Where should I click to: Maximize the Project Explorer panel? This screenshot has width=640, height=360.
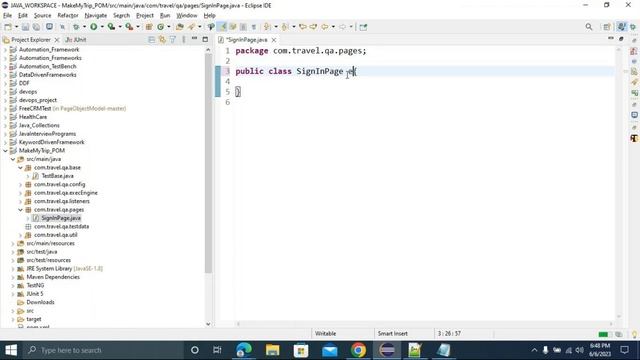(x=205, y=39)
